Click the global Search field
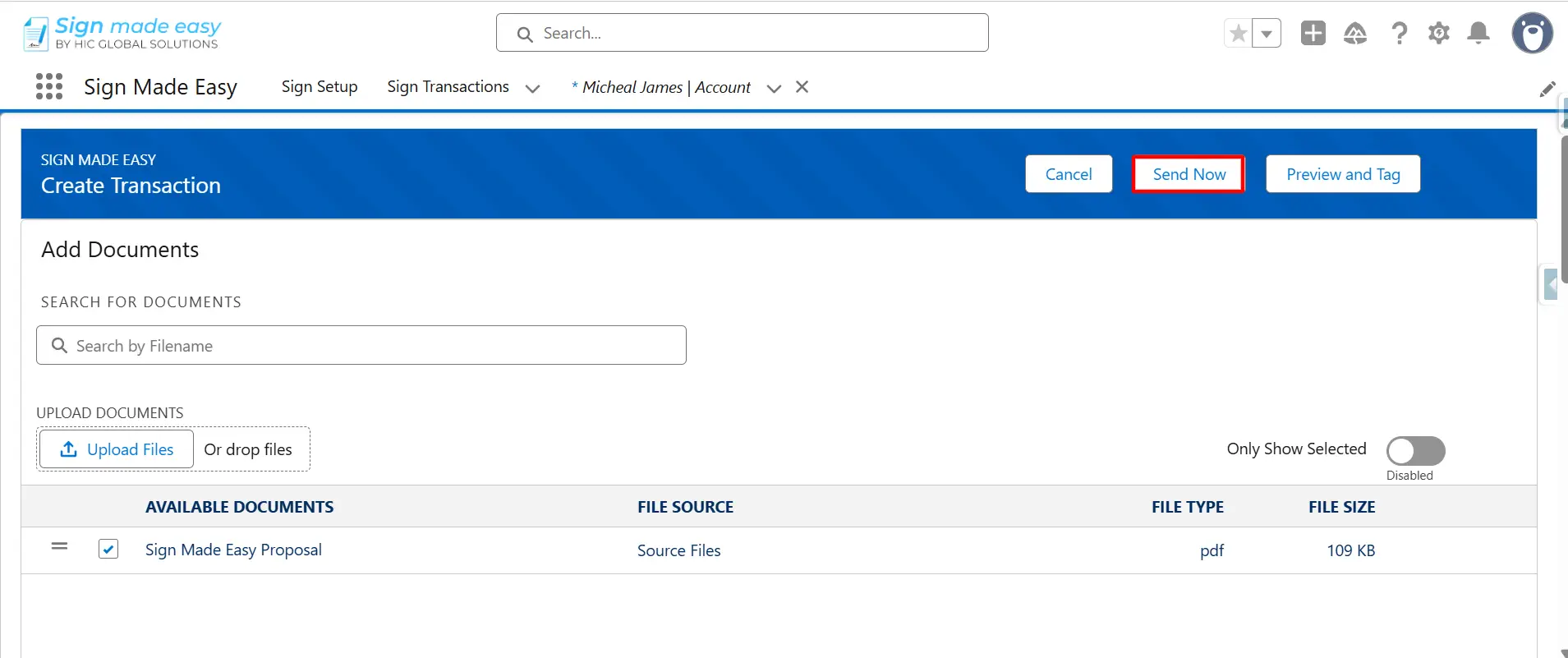1568x658 pixels. pyautogui.click(x=743, y=33)
